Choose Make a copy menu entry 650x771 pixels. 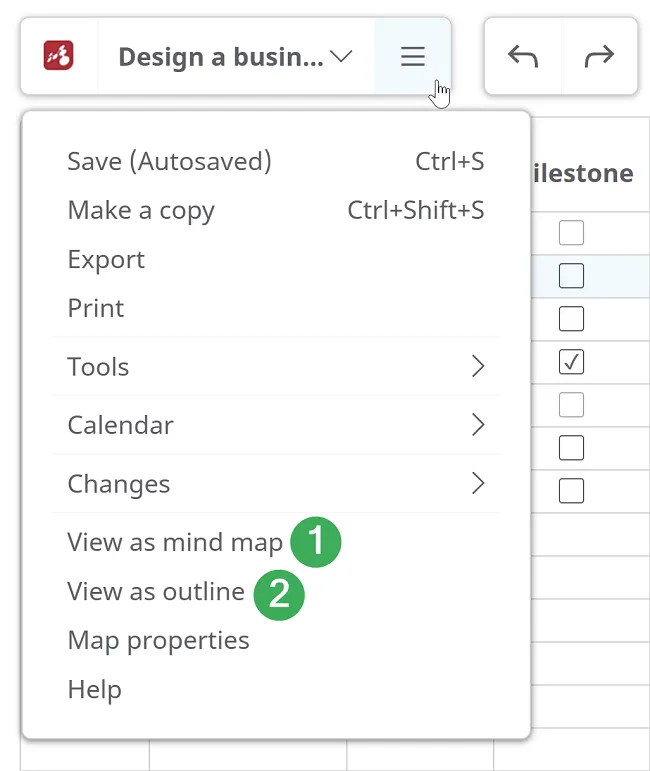141,210
